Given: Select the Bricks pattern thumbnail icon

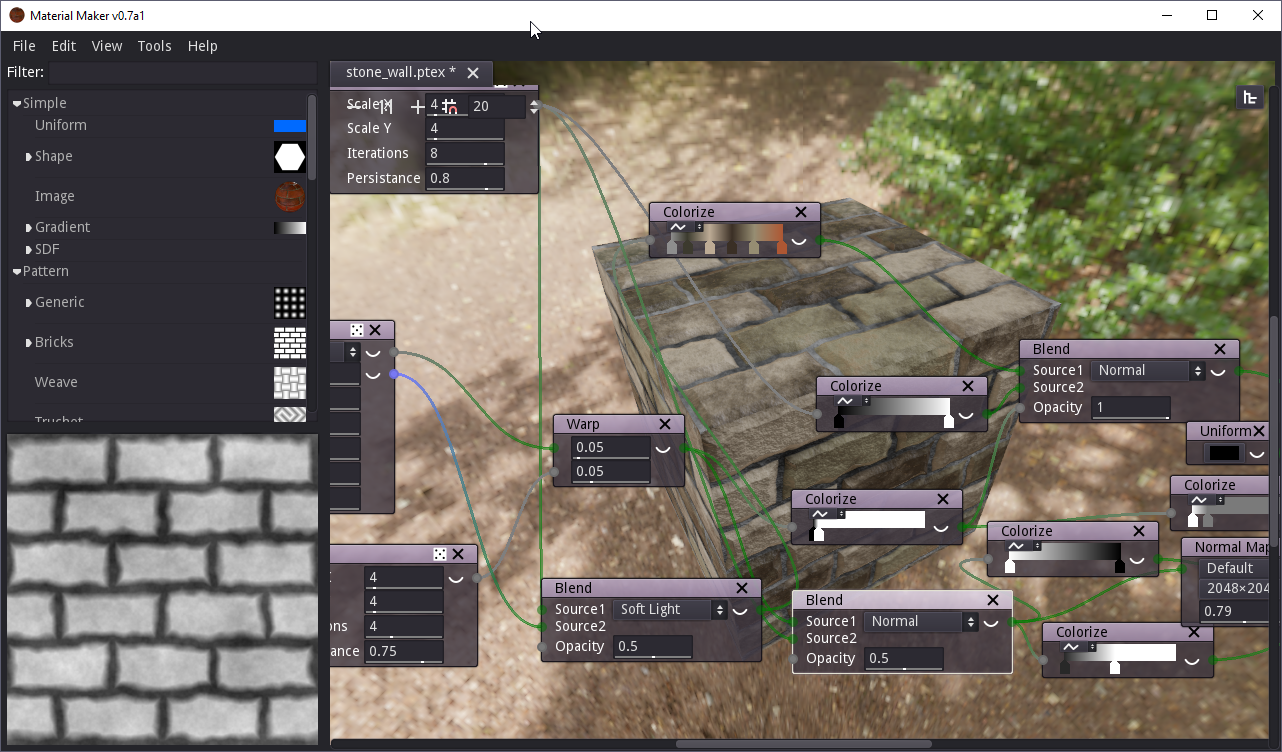Looking at the screenshot, I should 290,343.
